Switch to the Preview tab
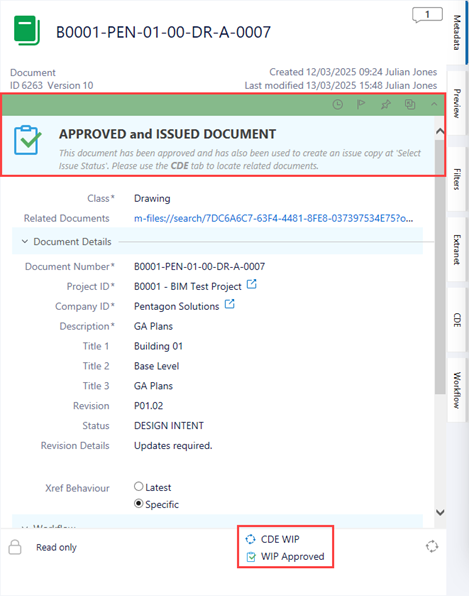This screenshot has width=469, height=596. [x=457, y=103]
